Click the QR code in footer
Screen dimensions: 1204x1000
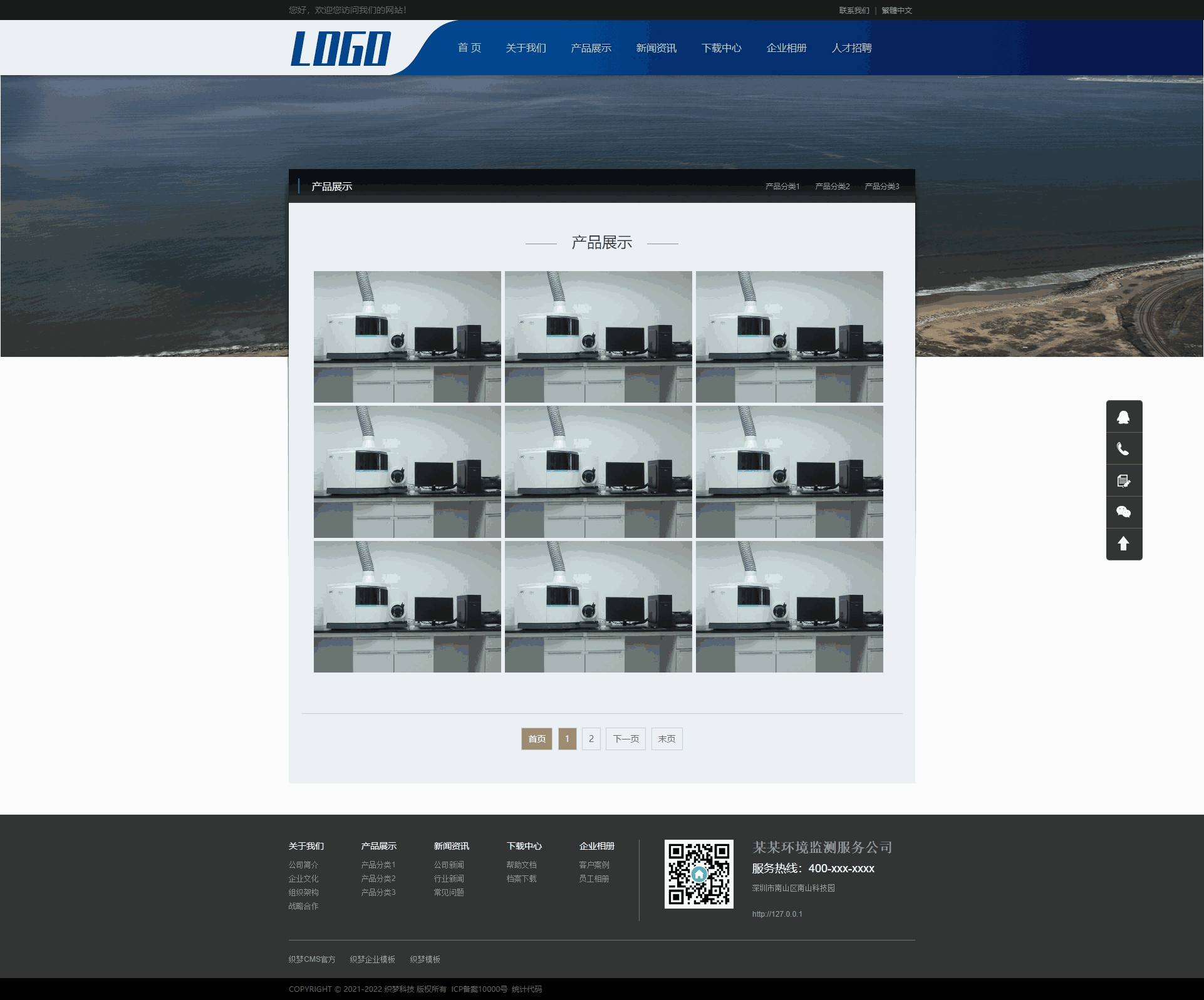[698, 874]
